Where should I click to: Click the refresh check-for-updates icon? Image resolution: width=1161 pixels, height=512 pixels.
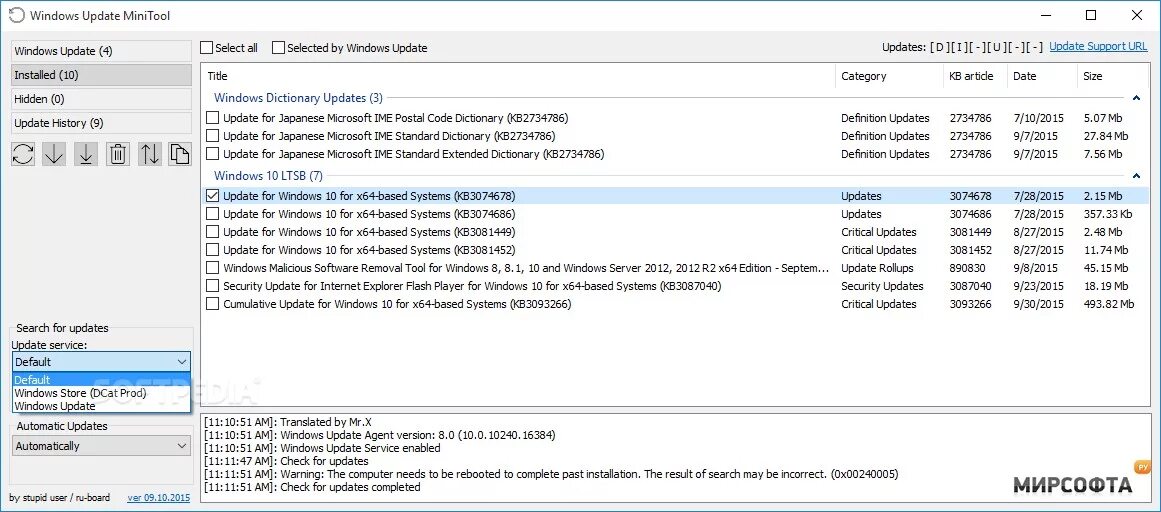pos(23,154)
